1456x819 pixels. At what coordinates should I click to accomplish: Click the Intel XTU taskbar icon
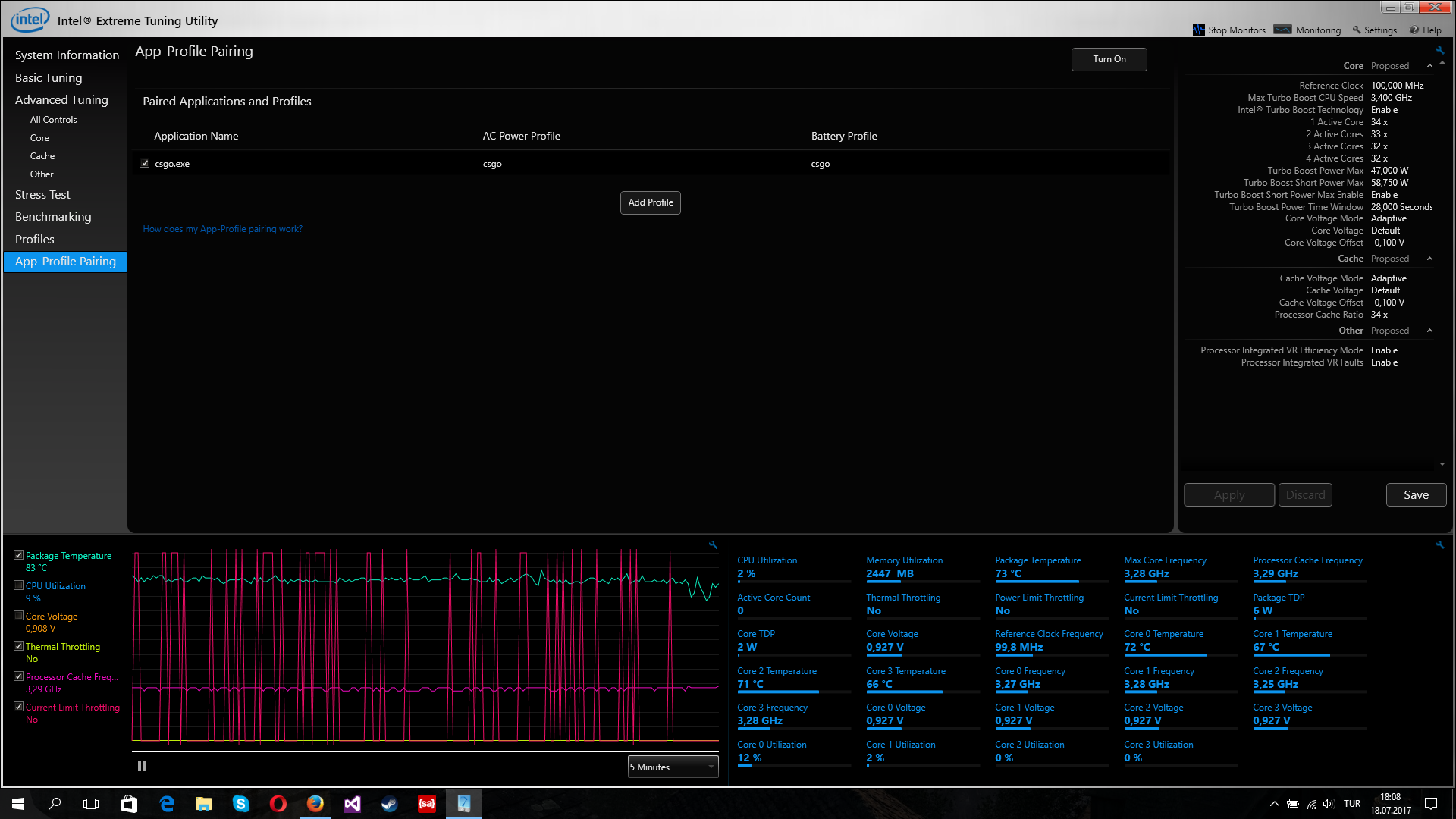click(x=464, y=804)
